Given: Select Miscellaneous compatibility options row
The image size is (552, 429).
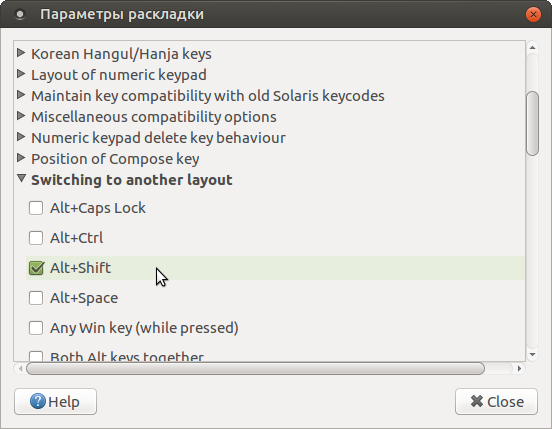Looking at the screenshot, I should 269,117.
